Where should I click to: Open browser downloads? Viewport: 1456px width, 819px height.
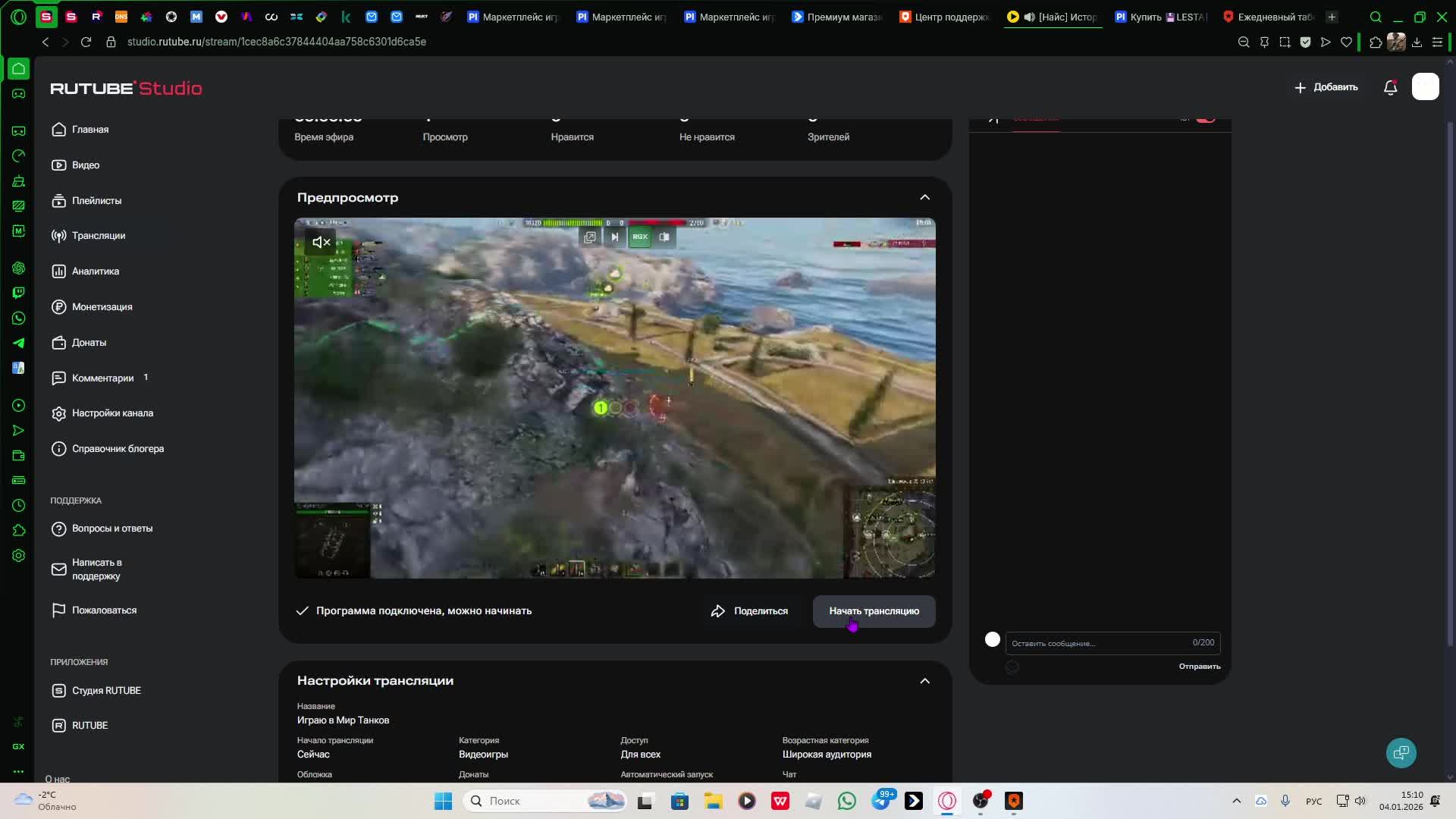tap(1417, 42)
